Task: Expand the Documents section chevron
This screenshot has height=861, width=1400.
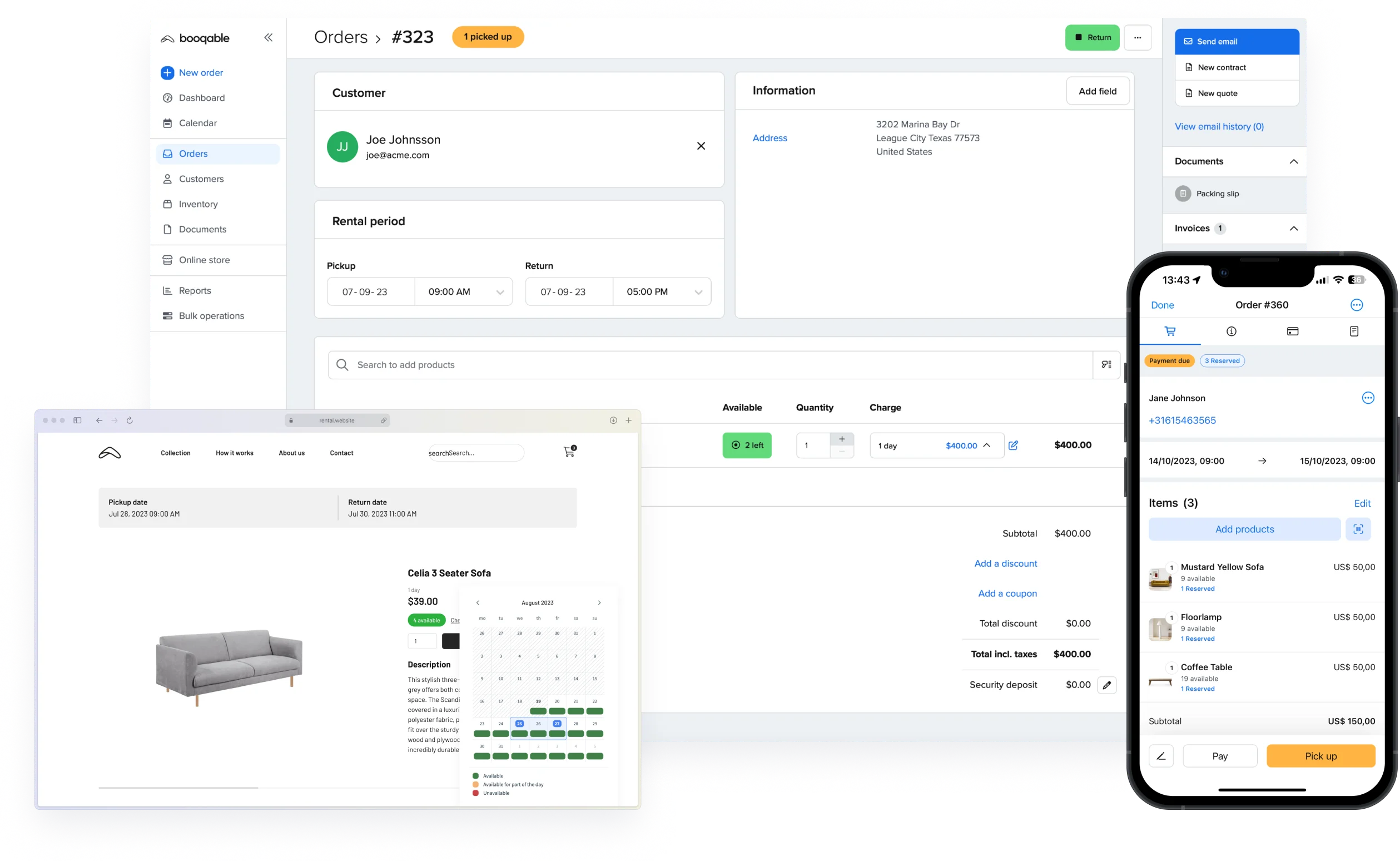Action: [x=1293, y=161]
